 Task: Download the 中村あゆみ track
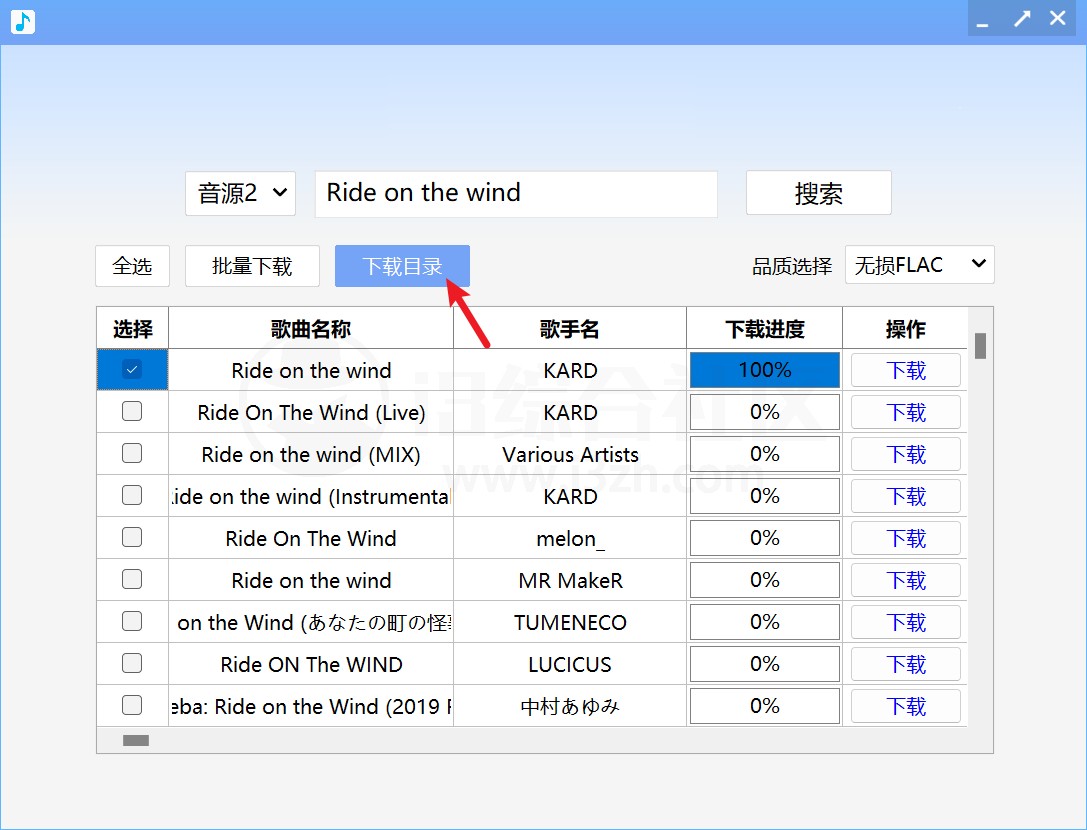(906, 706)
